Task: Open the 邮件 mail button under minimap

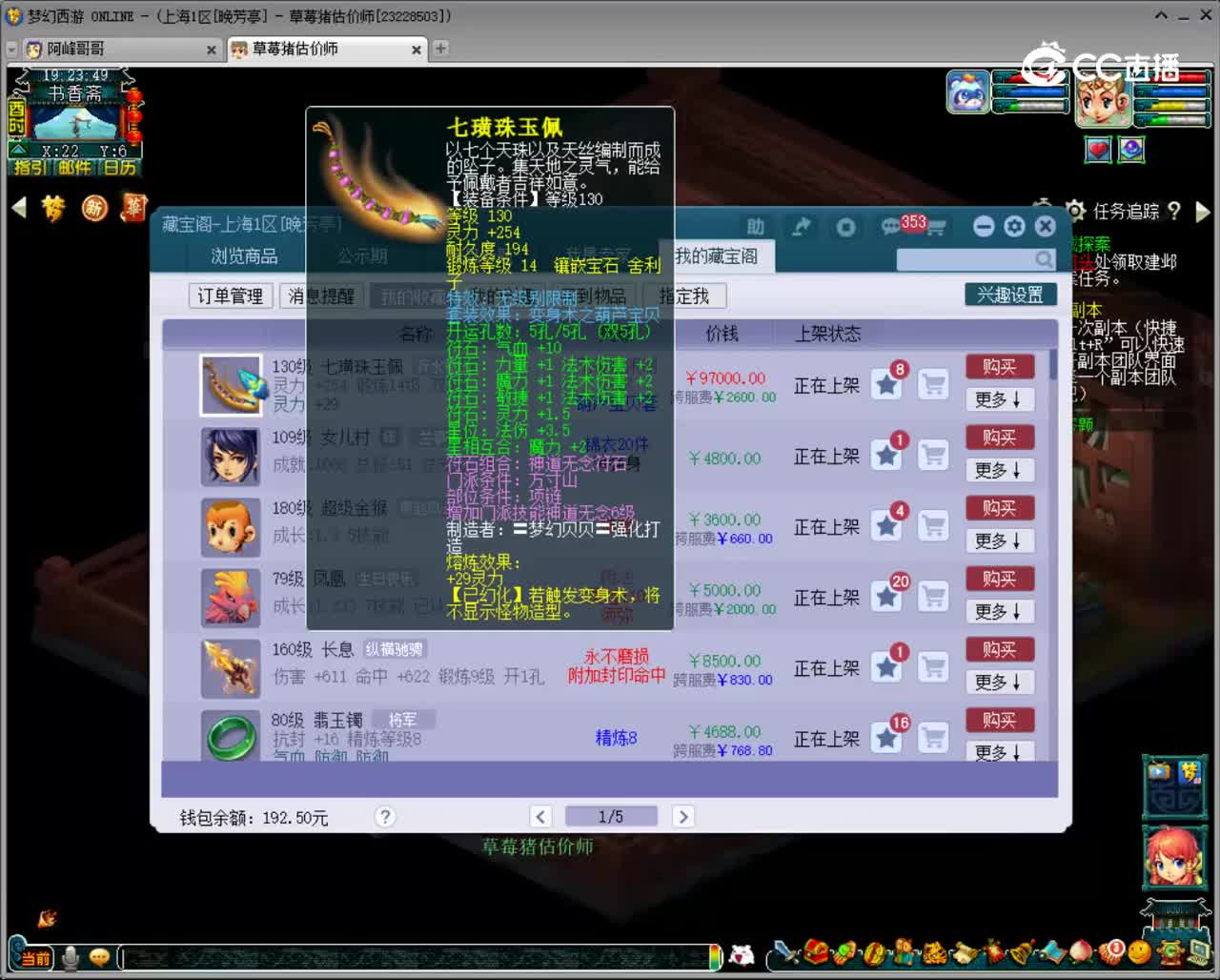Action: pos(75,168)
